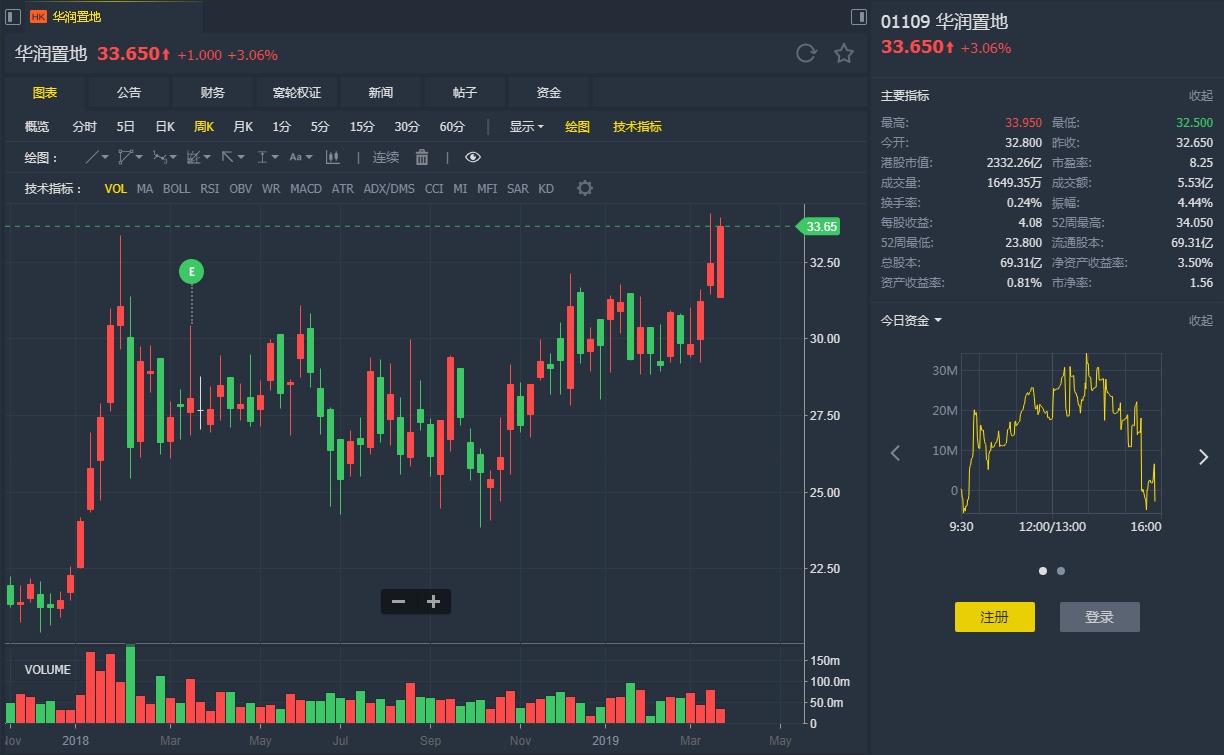Click the 登录 login button
Screen dimensions: 1224x755
click(x=1099, y=617)
